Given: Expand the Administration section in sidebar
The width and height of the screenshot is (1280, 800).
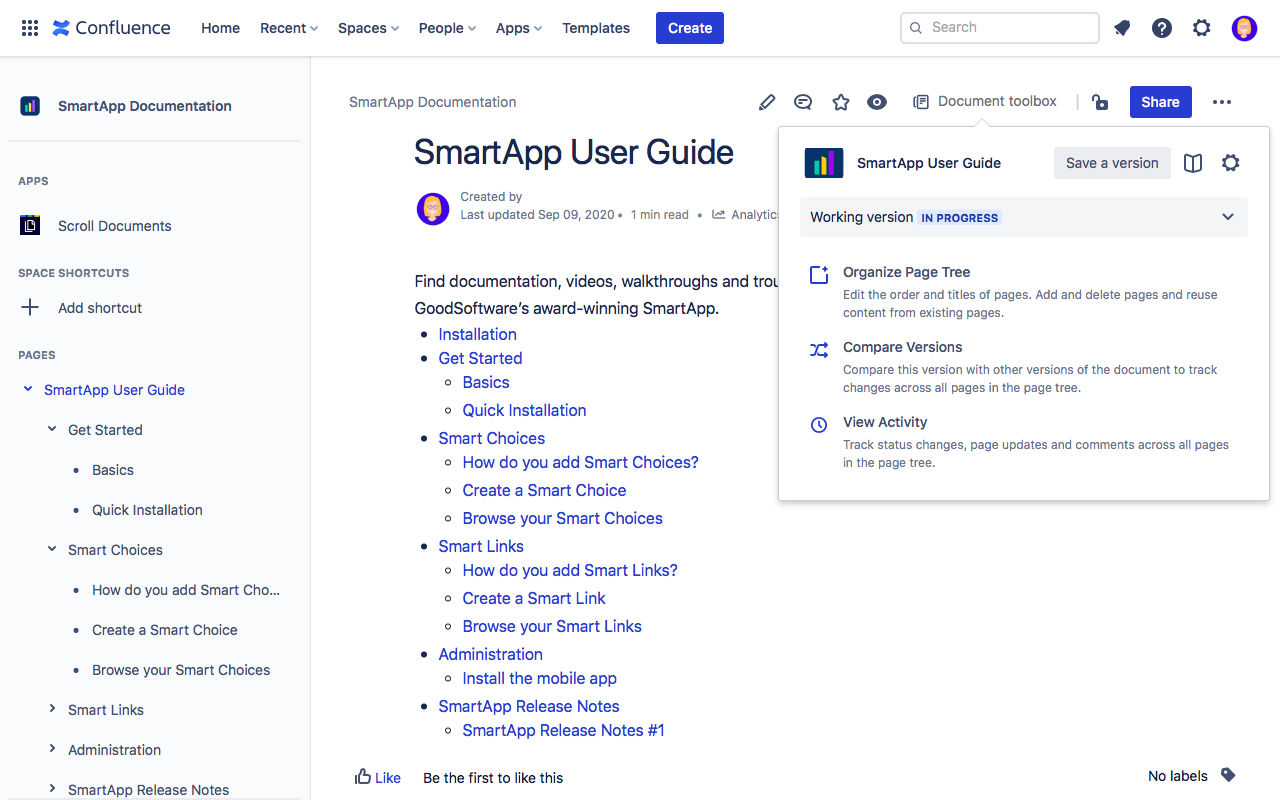Looking at the screenshot, I should click(53, 749).
